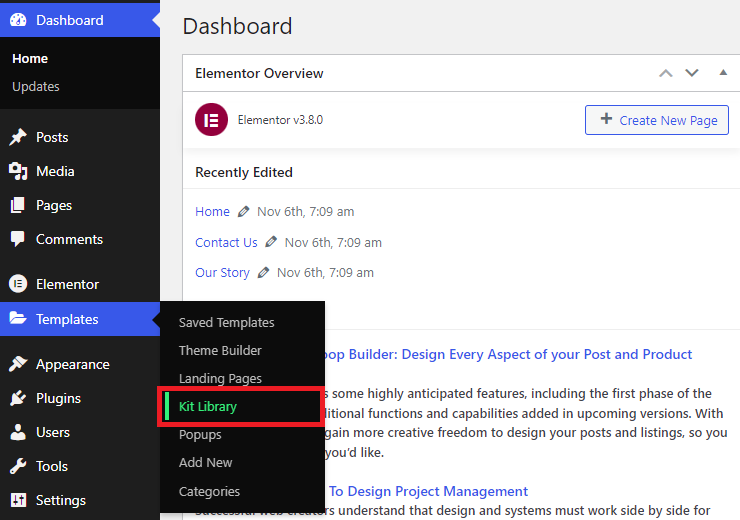Open the recently edited Home page link

coord(212,212)
